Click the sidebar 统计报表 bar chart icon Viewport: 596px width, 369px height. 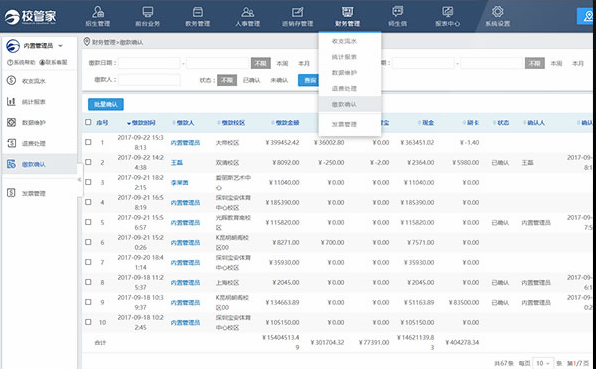tap(11, 101)
